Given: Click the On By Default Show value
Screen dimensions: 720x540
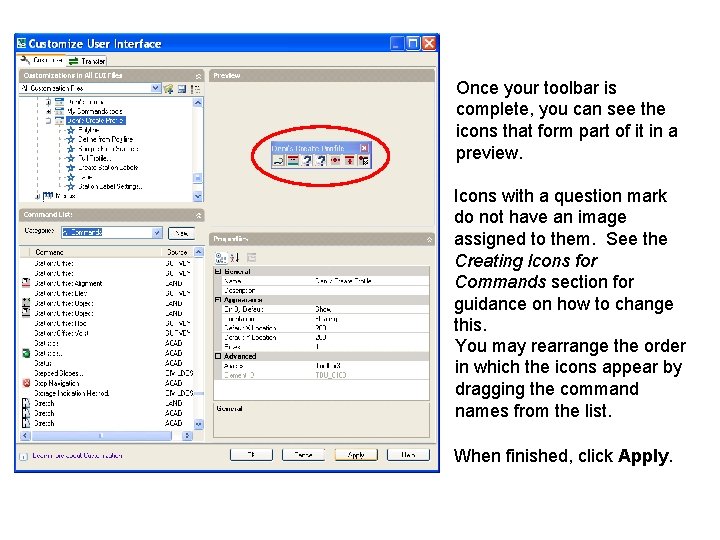Looking at the screenshot, I should pos(371,309).
